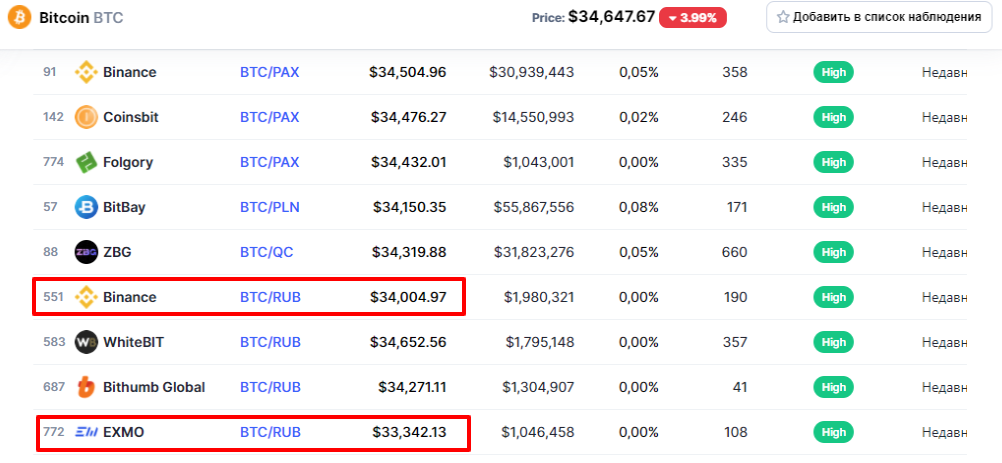Click the volume share 0,08% in BitBay row
This screenshot has height=463, width=1002.
638,207
